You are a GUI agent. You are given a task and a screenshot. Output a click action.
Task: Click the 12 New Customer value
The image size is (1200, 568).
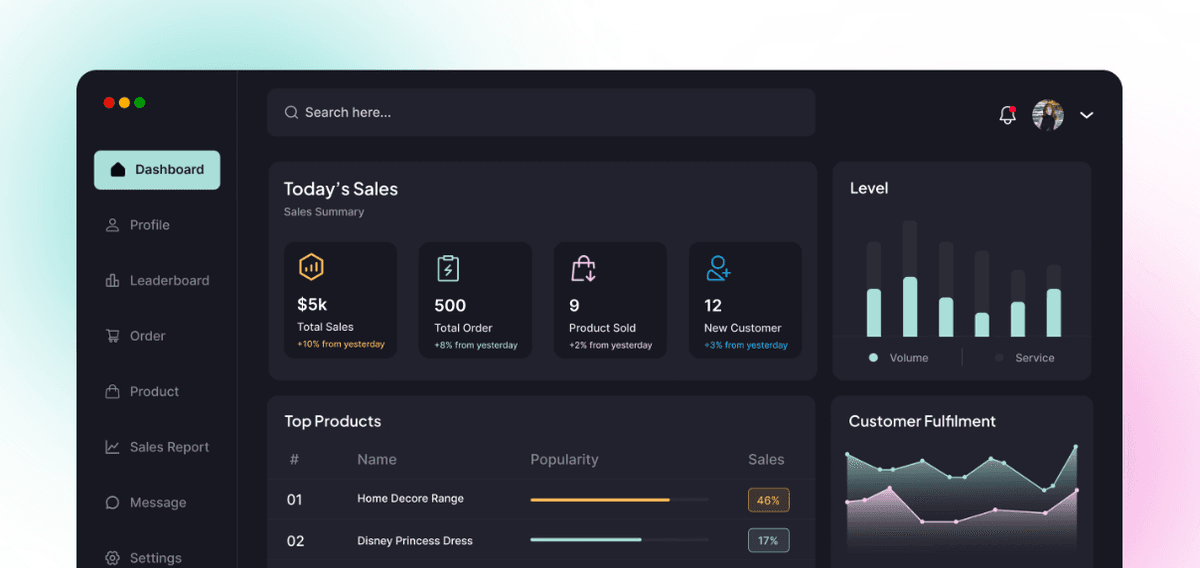click(713, 305)
